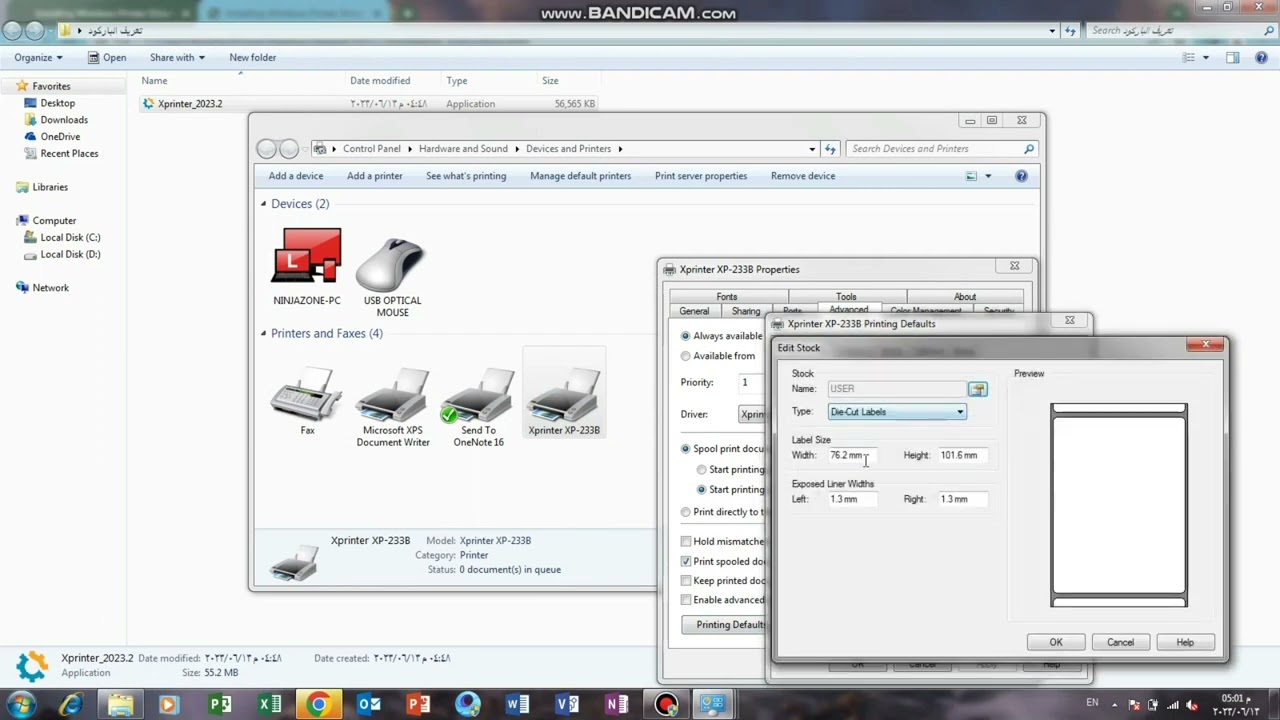
Task: Click Control Panel breadcrumb
Action: coord(372,149)
